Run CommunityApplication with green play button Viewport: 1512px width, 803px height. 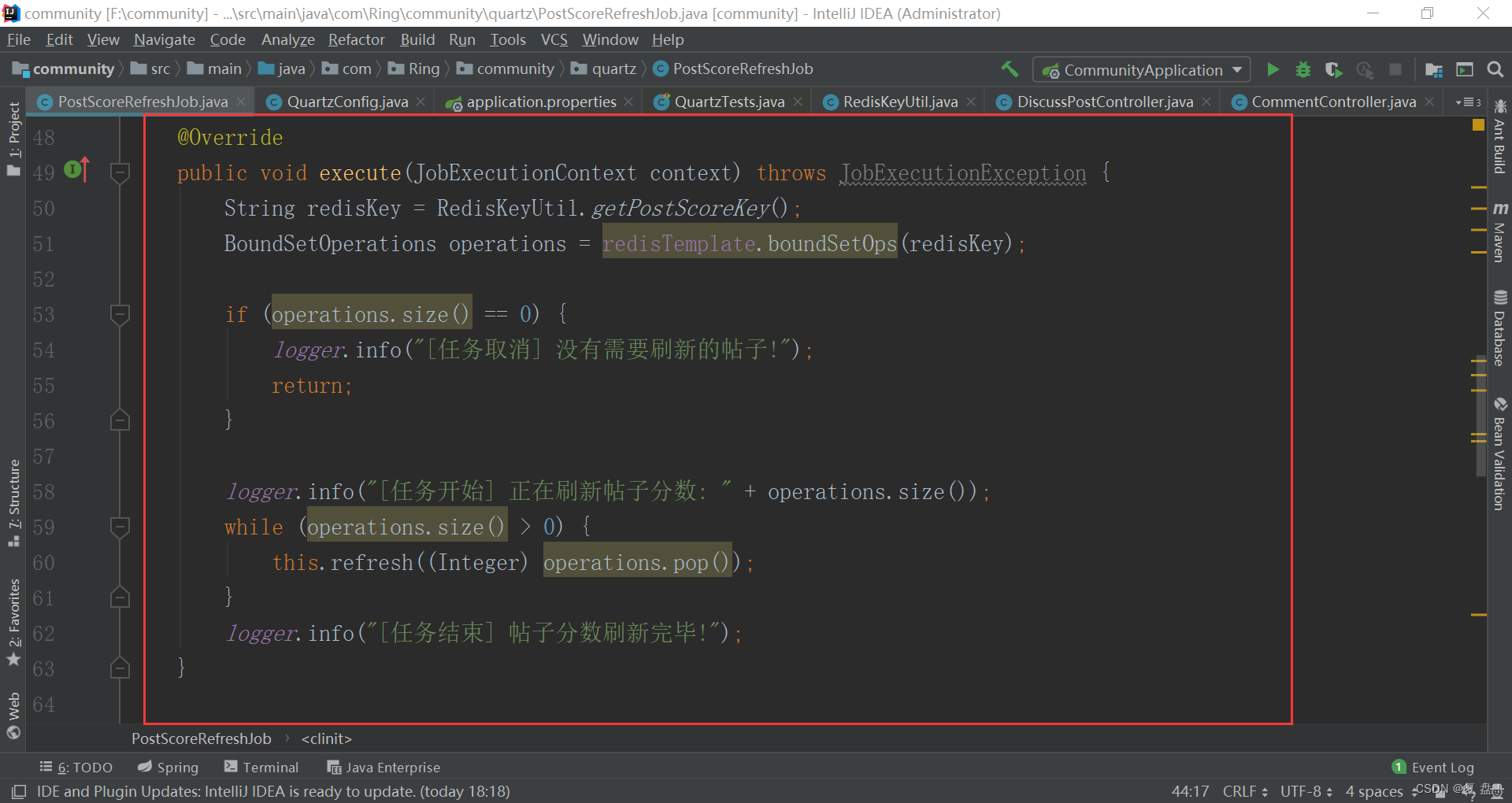pyautogui.click(x=1273, y=69)
